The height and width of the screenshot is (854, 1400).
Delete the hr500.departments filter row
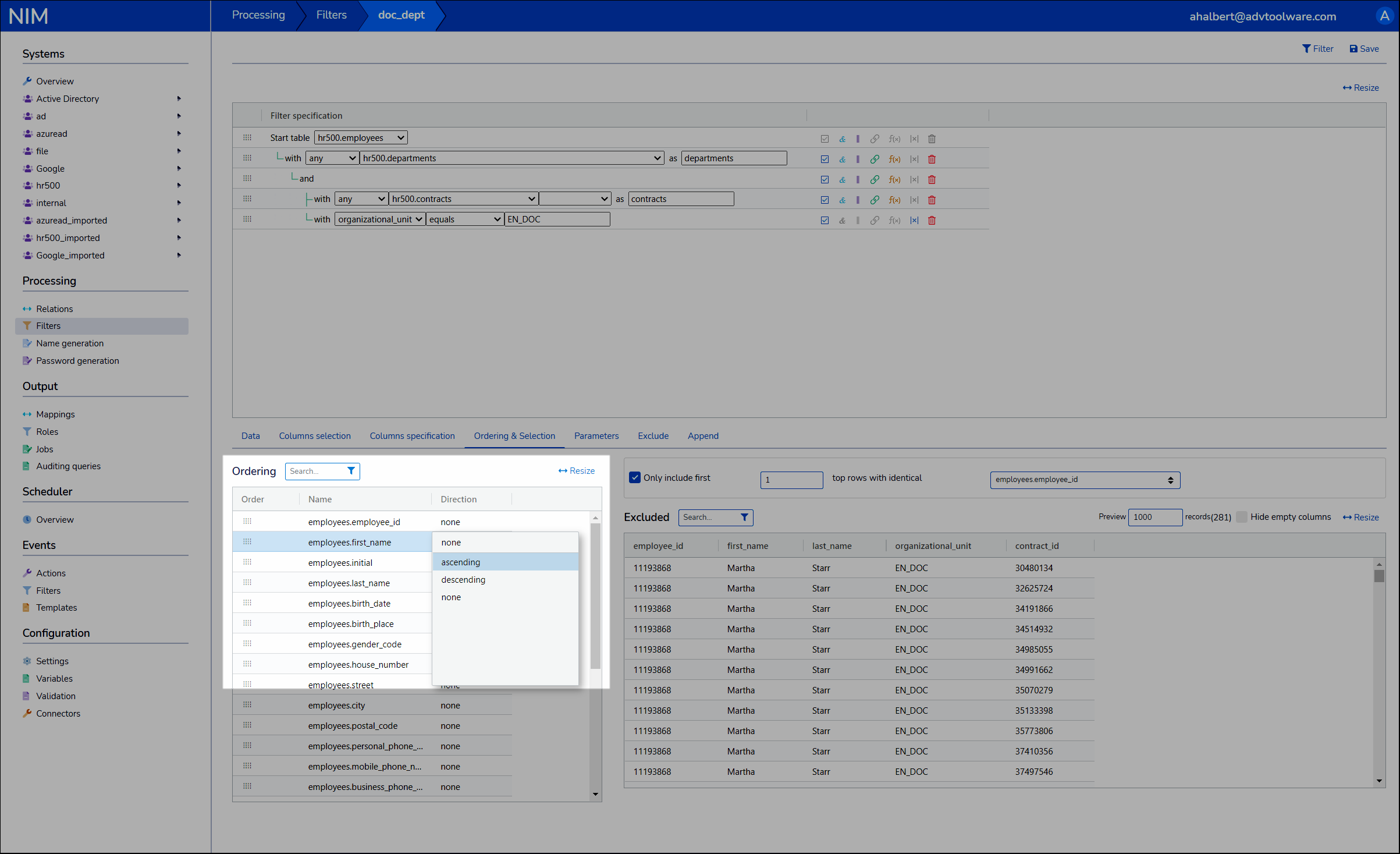coord(932,160)
